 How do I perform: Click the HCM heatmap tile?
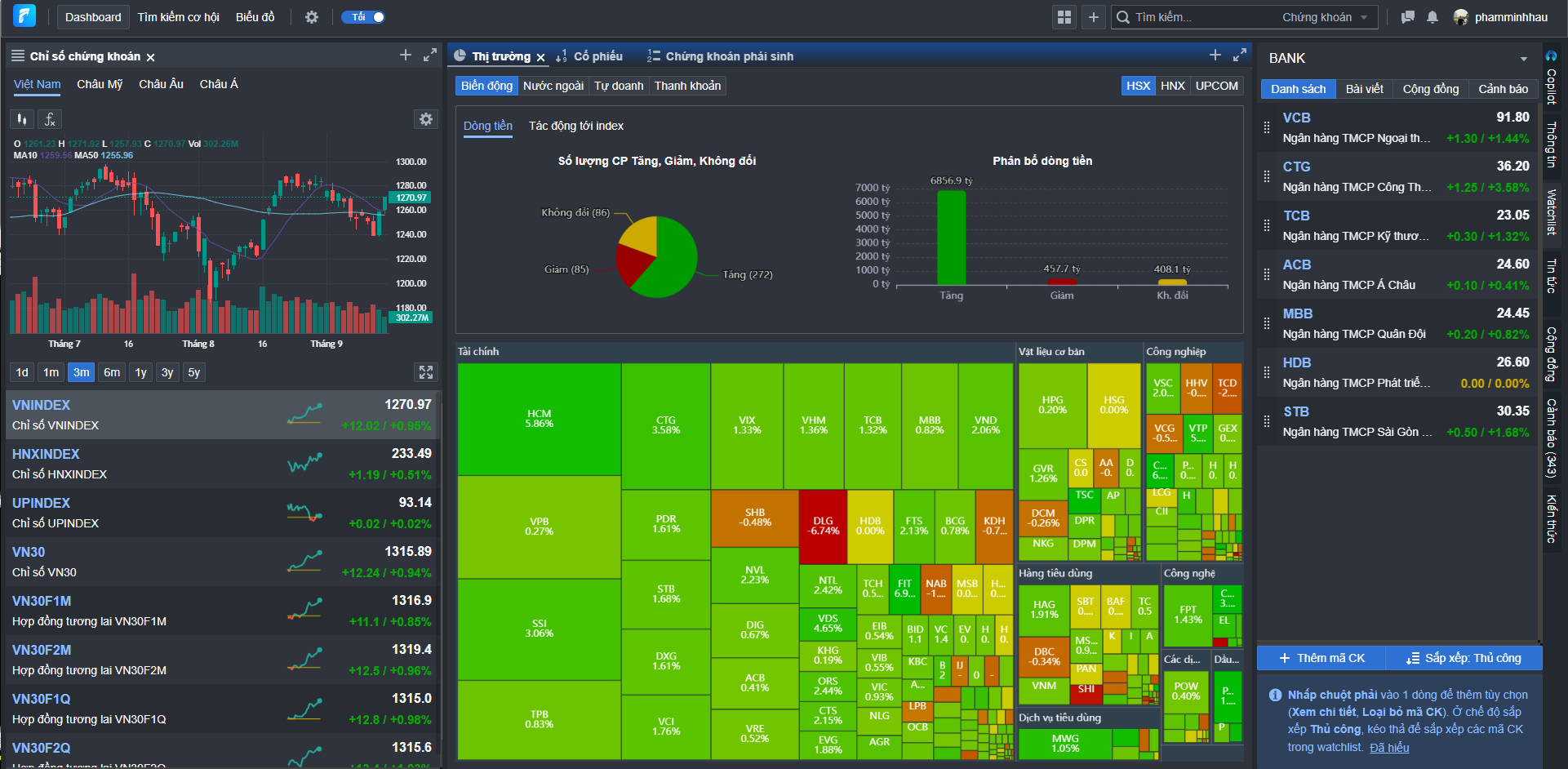pos(539,419)
